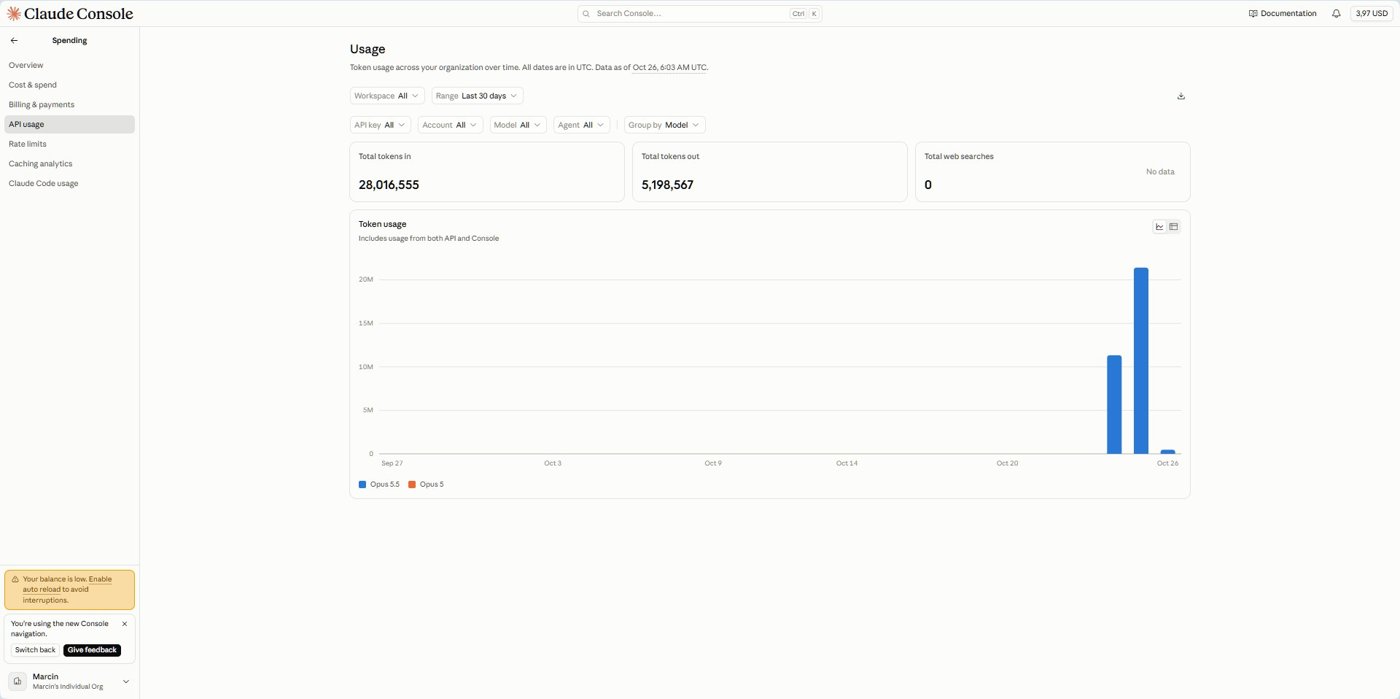Click the Give feedback button

coord(92,650)
